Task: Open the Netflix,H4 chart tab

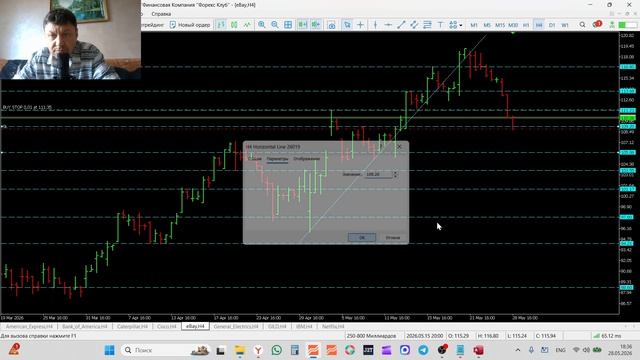Action: click(333, 327)
